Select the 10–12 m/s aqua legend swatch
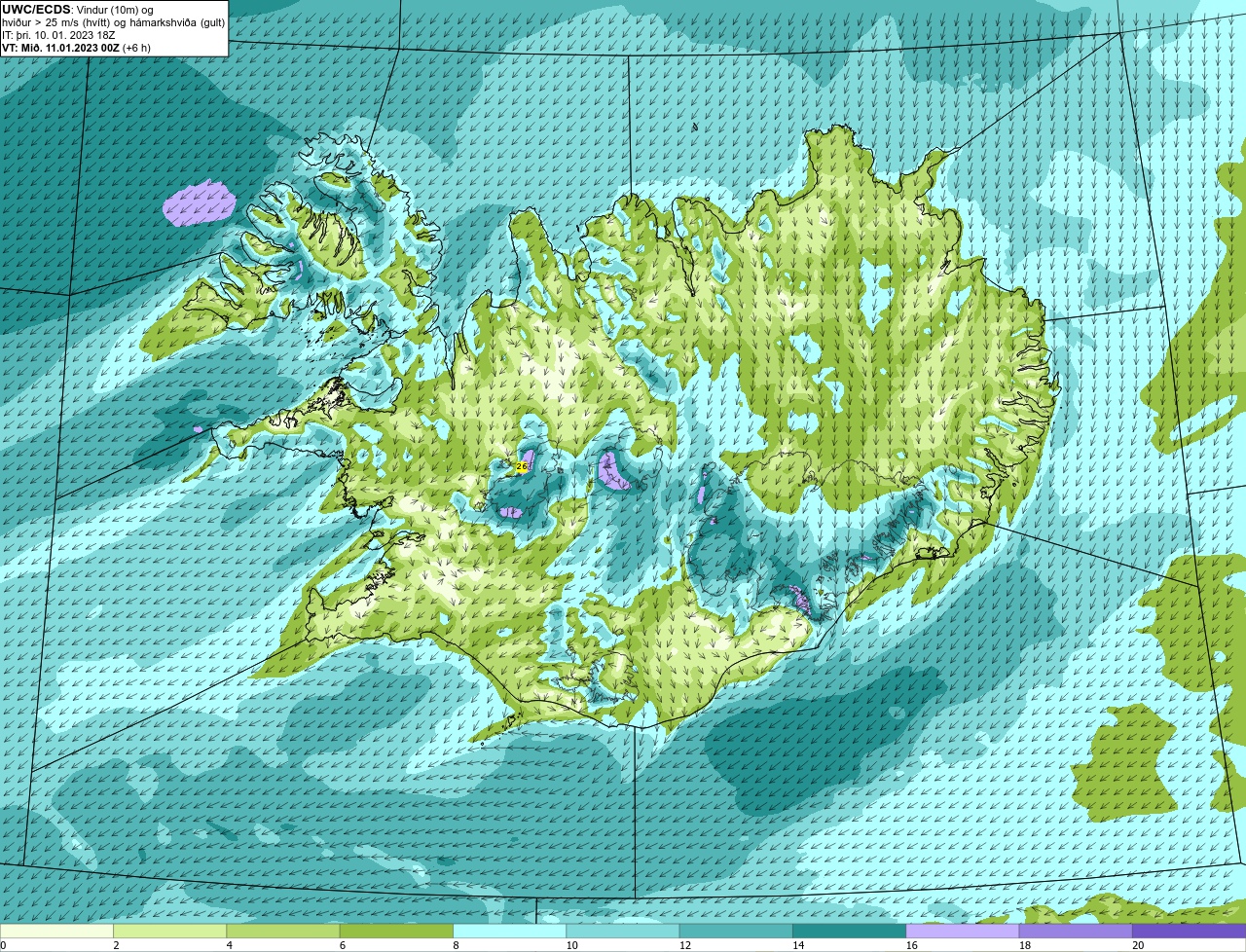 tap(623, 931)
